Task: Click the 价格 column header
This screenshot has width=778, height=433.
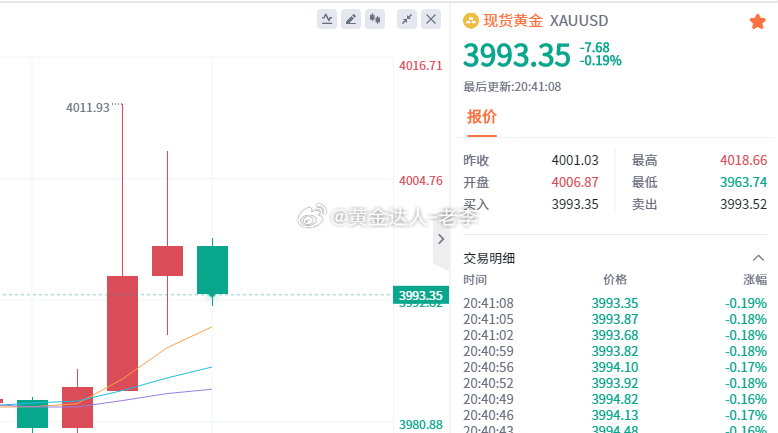Action: pyautogui.click(x=615, y=280)
